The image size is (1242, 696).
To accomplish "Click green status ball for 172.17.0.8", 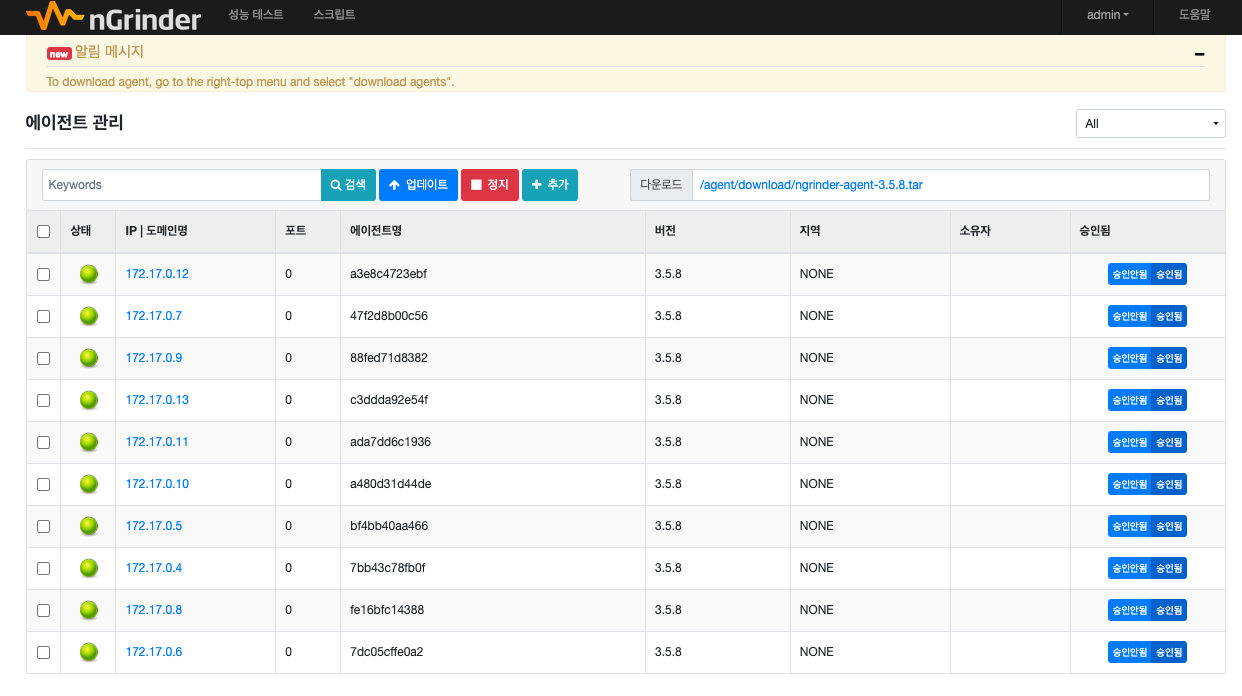I will 89,610.
